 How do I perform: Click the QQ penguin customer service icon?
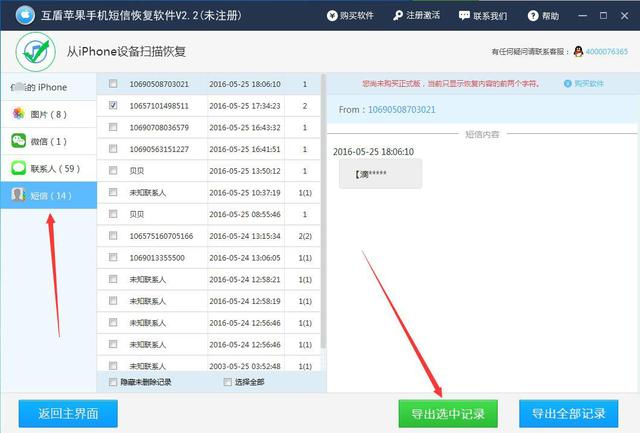pyautogui.click(x=578, y=51)
